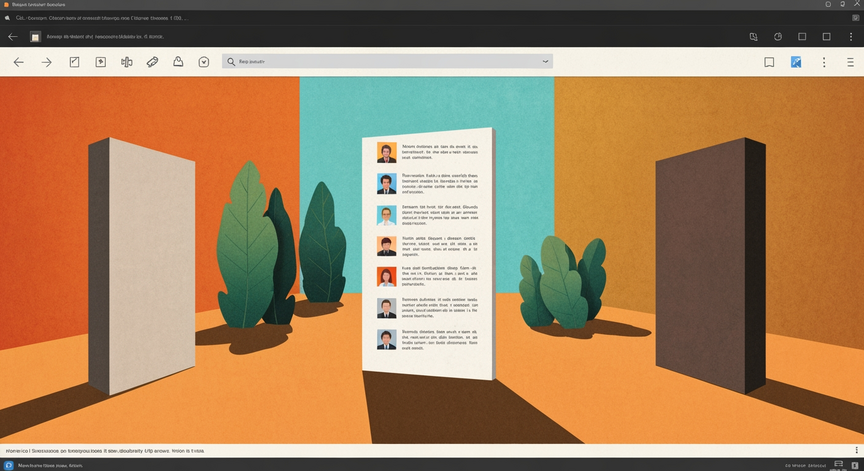The height and width of the screenshot is (471, 864).
Task: Select the last profile photo in the list
Action: (x=386, y=340)
